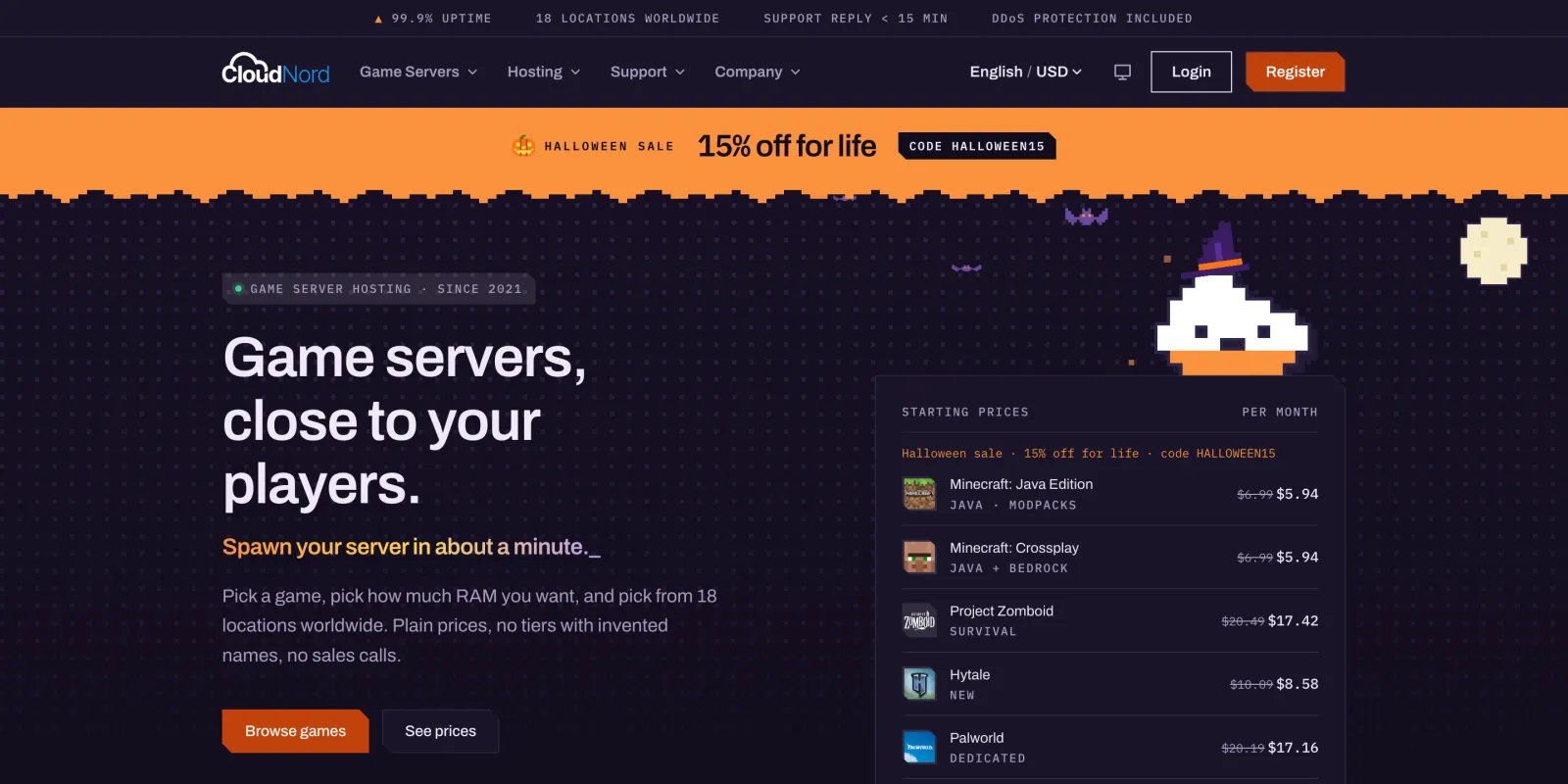Toggle the monitor theme icon
The width and height of the screenshot is (1568, 784).
[1122, 72]
